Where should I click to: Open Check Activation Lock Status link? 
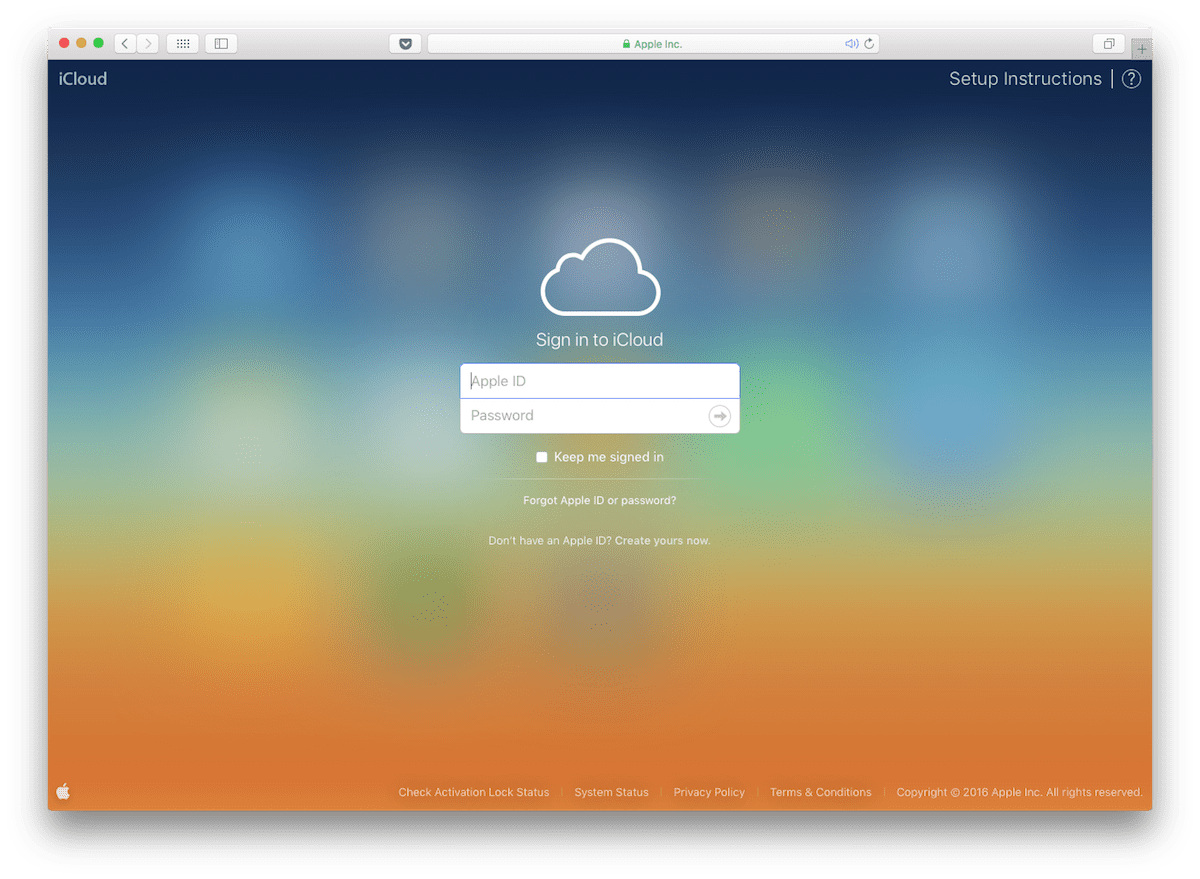click(x=473, y=792)
